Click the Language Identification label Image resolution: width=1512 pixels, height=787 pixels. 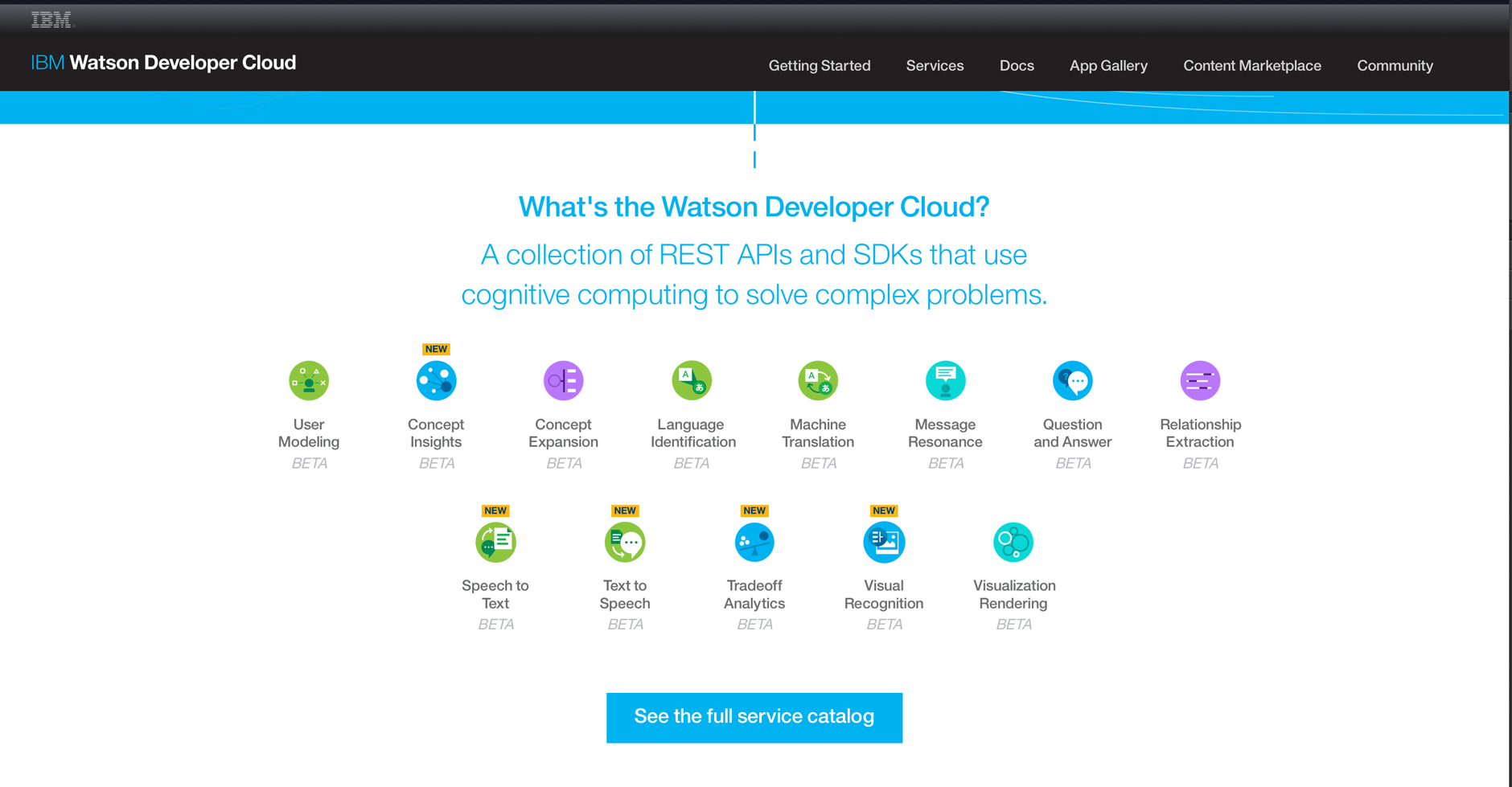click(x=692, y=433)
